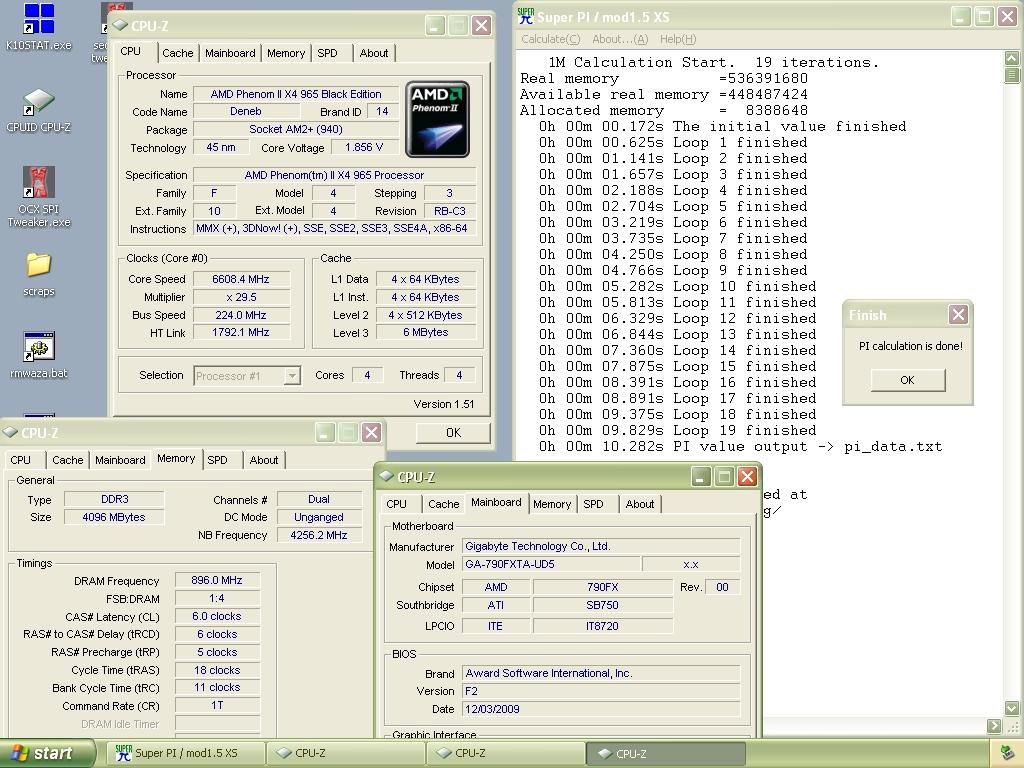Click the Loop 19 finished line

pyautogui.click(x=677, y=430)
